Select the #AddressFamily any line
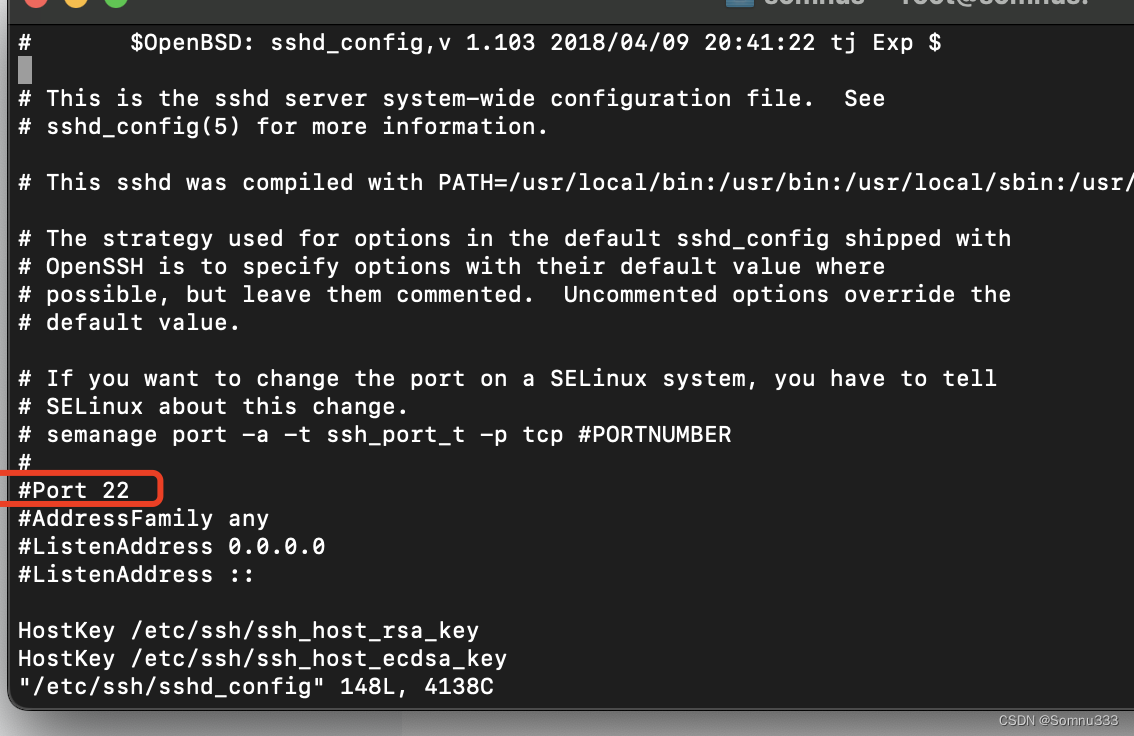The width and height of the screenshot is (1134, 736). (x=143, y=518)
